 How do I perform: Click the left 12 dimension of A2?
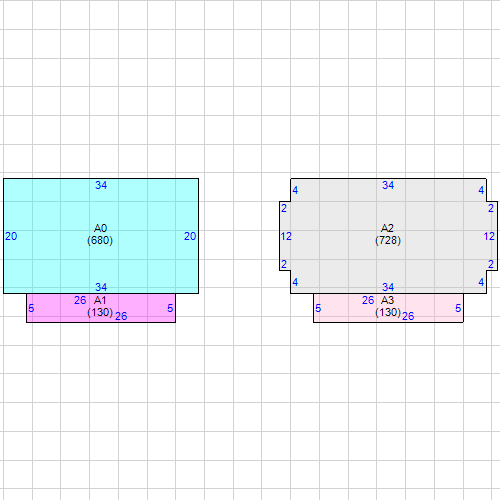click(286, 236)
